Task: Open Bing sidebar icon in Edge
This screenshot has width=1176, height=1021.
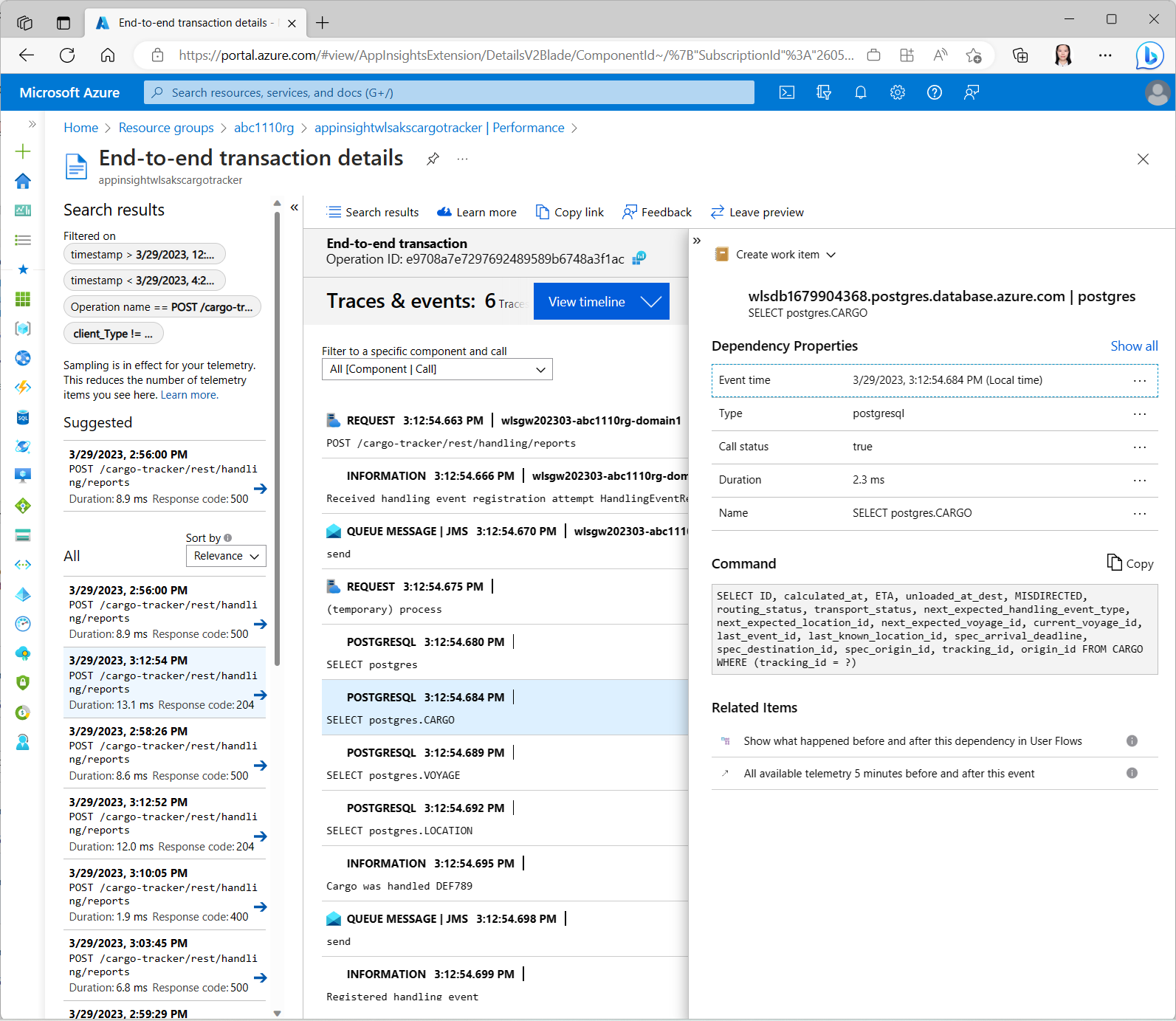Action: pyautogui.click(x=1149, y=55)
